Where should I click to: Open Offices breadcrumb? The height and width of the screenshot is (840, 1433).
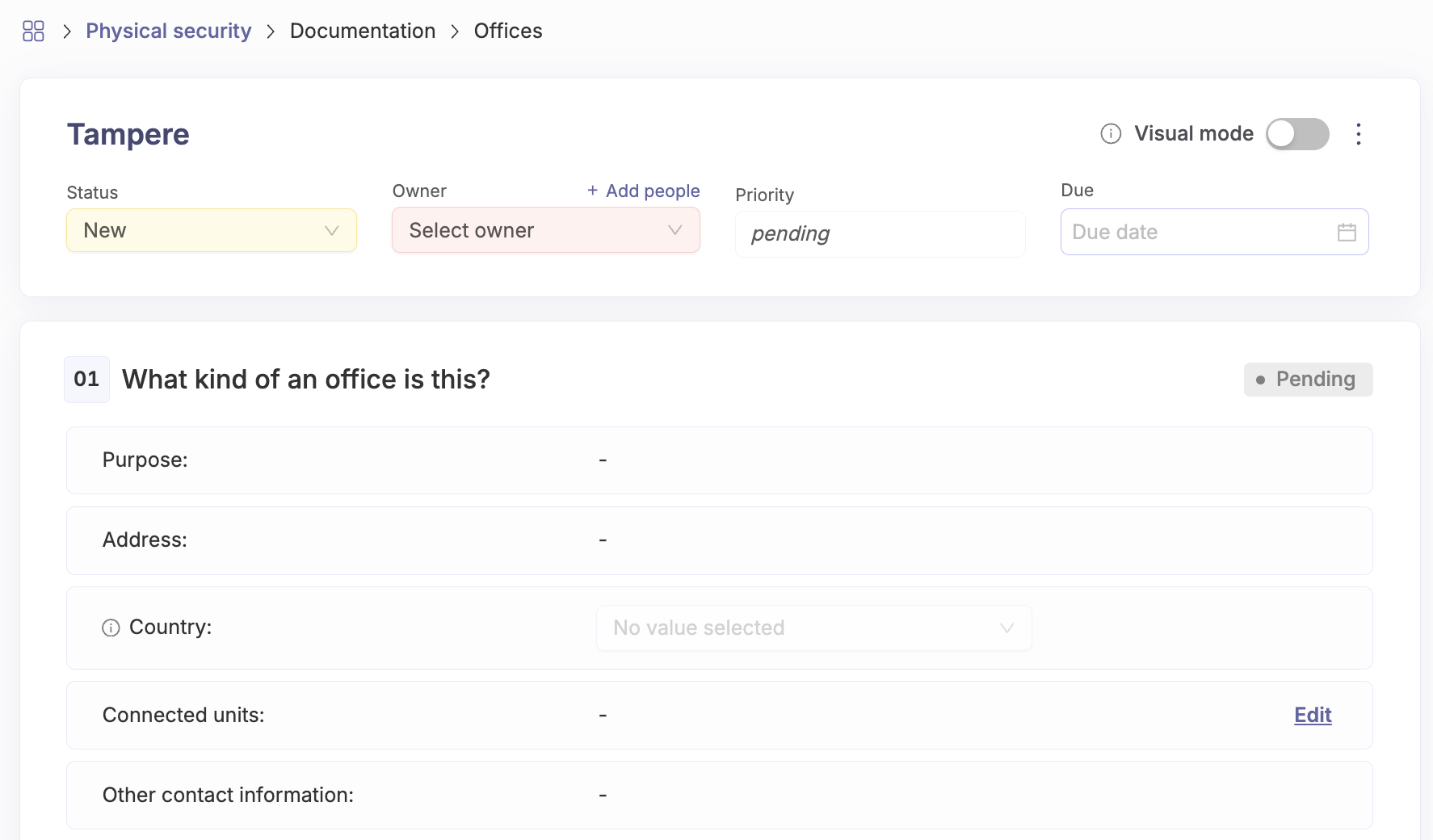tap(508, 31)
